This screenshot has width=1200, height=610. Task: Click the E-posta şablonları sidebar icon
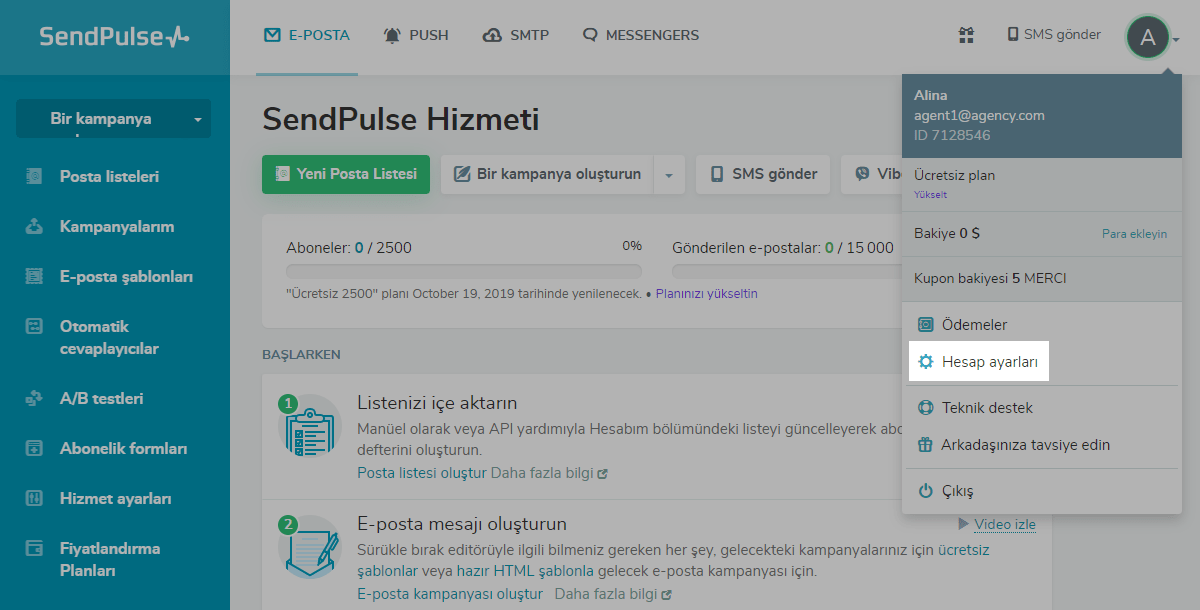click(35, 277)
